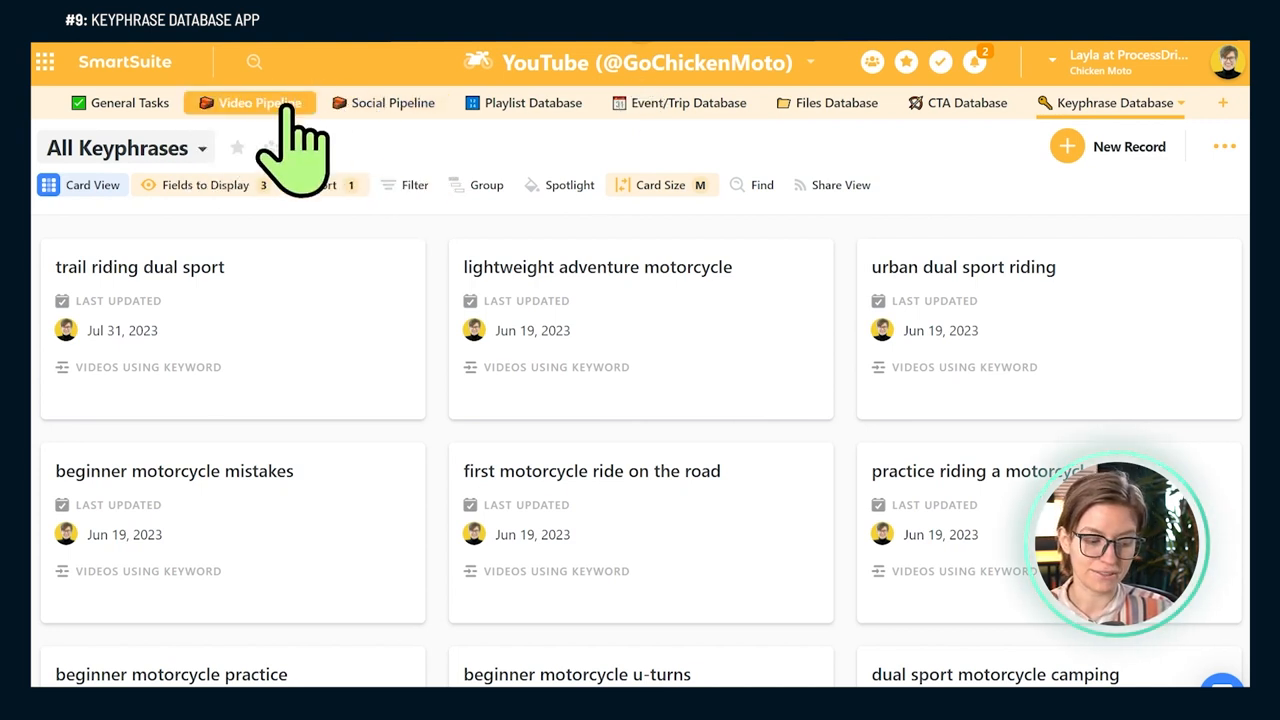The width and height of the screenshot is (1280, 720).
Task: Open the notifications bell with badge
Action: click(975, 61)
